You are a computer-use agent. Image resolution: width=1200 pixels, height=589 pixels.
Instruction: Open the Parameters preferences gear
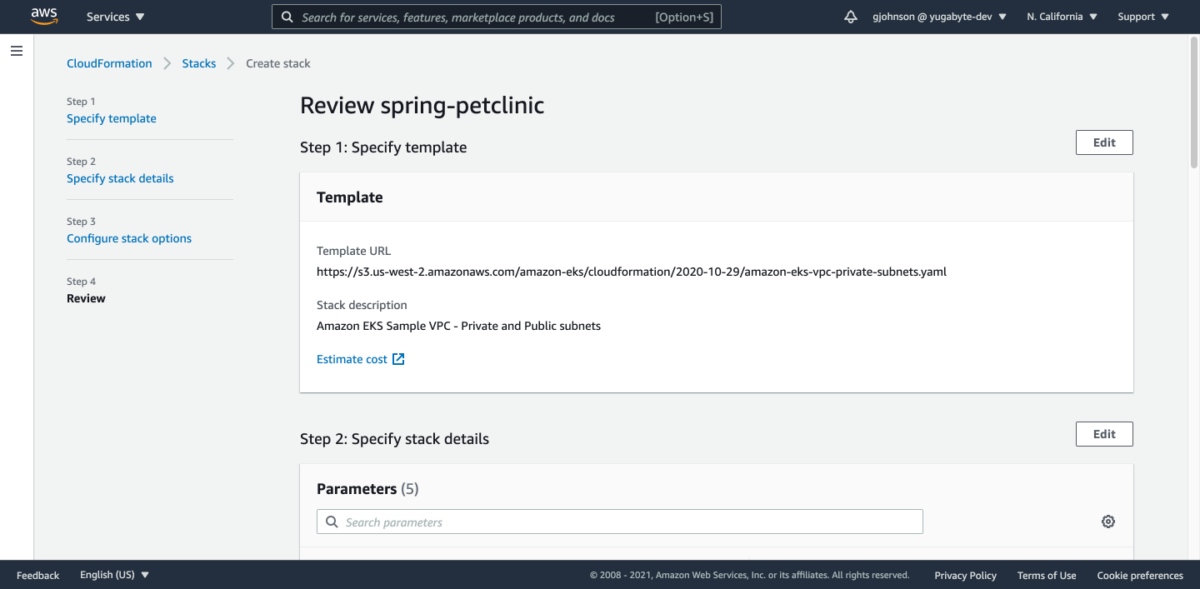[1107, 521]
